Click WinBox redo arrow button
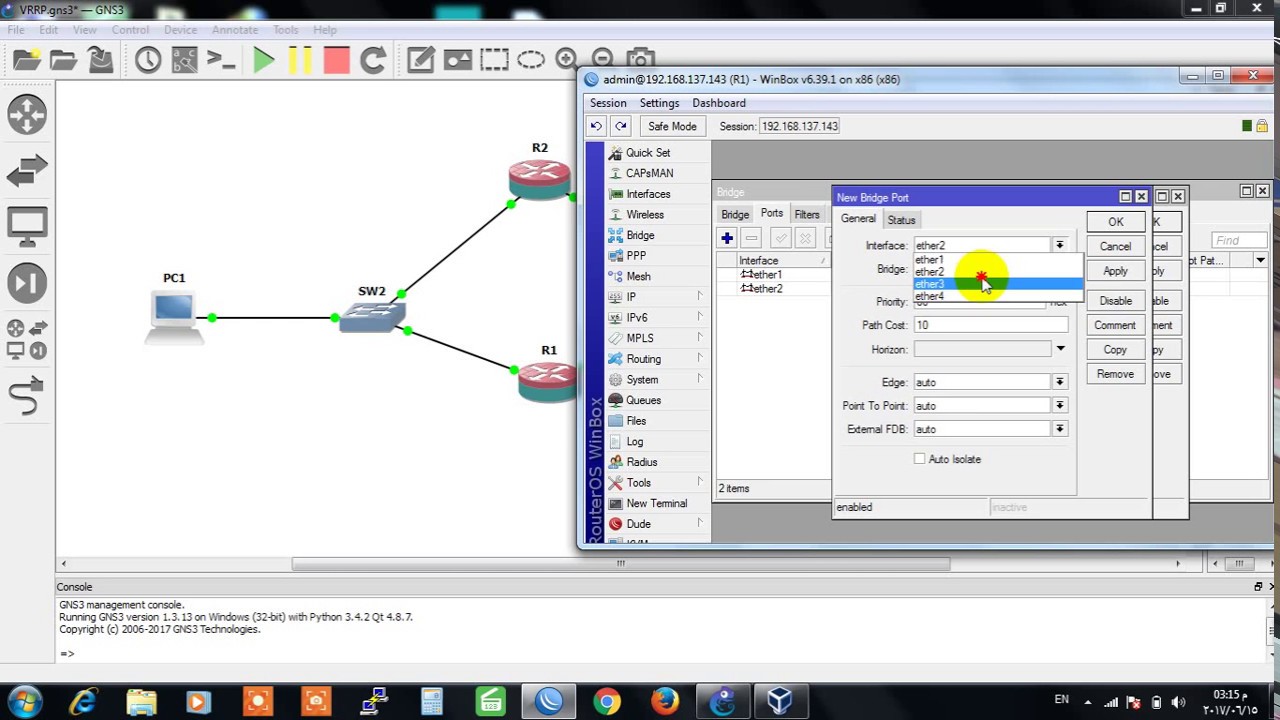The width and height of the screenshot is (1280, 720). 621,126
